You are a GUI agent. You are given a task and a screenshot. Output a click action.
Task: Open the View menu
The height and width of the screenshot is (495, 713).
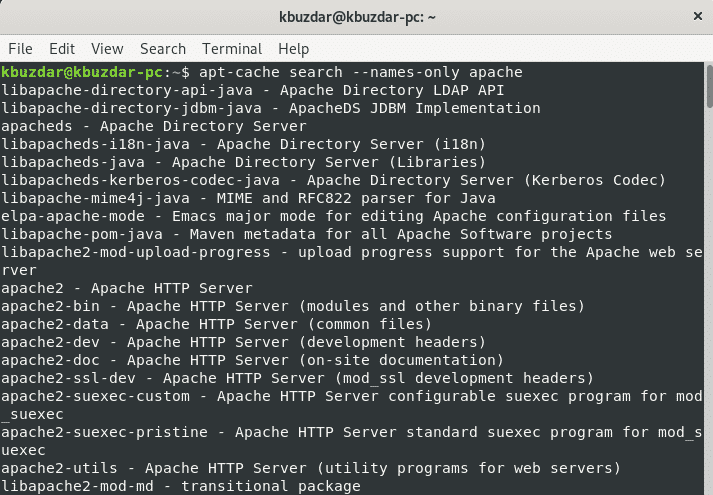pyautogui.click(x=107, y=48)
